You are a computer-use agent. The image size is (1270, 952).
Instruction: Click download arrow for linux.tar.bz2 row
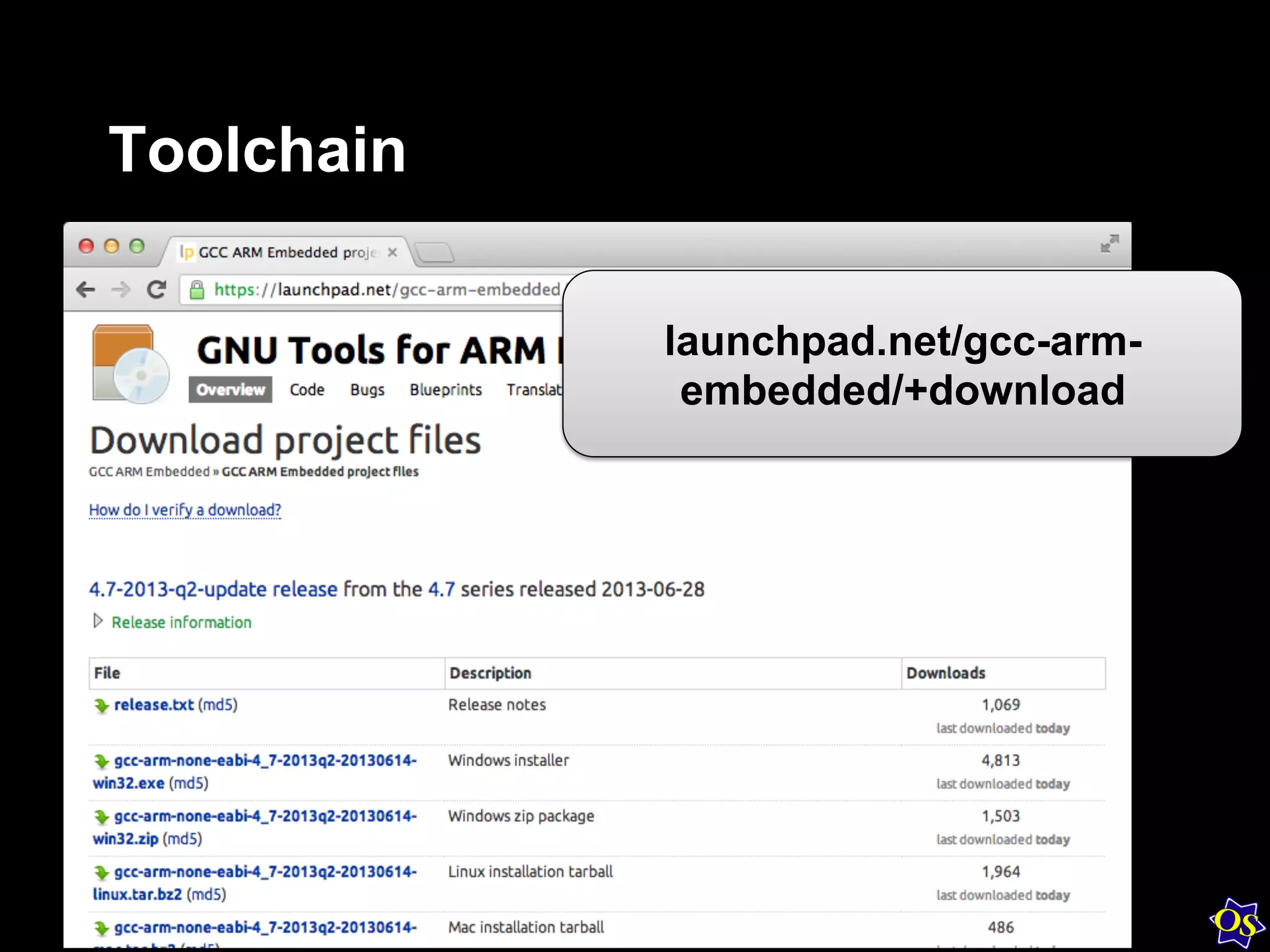(101, 873)
